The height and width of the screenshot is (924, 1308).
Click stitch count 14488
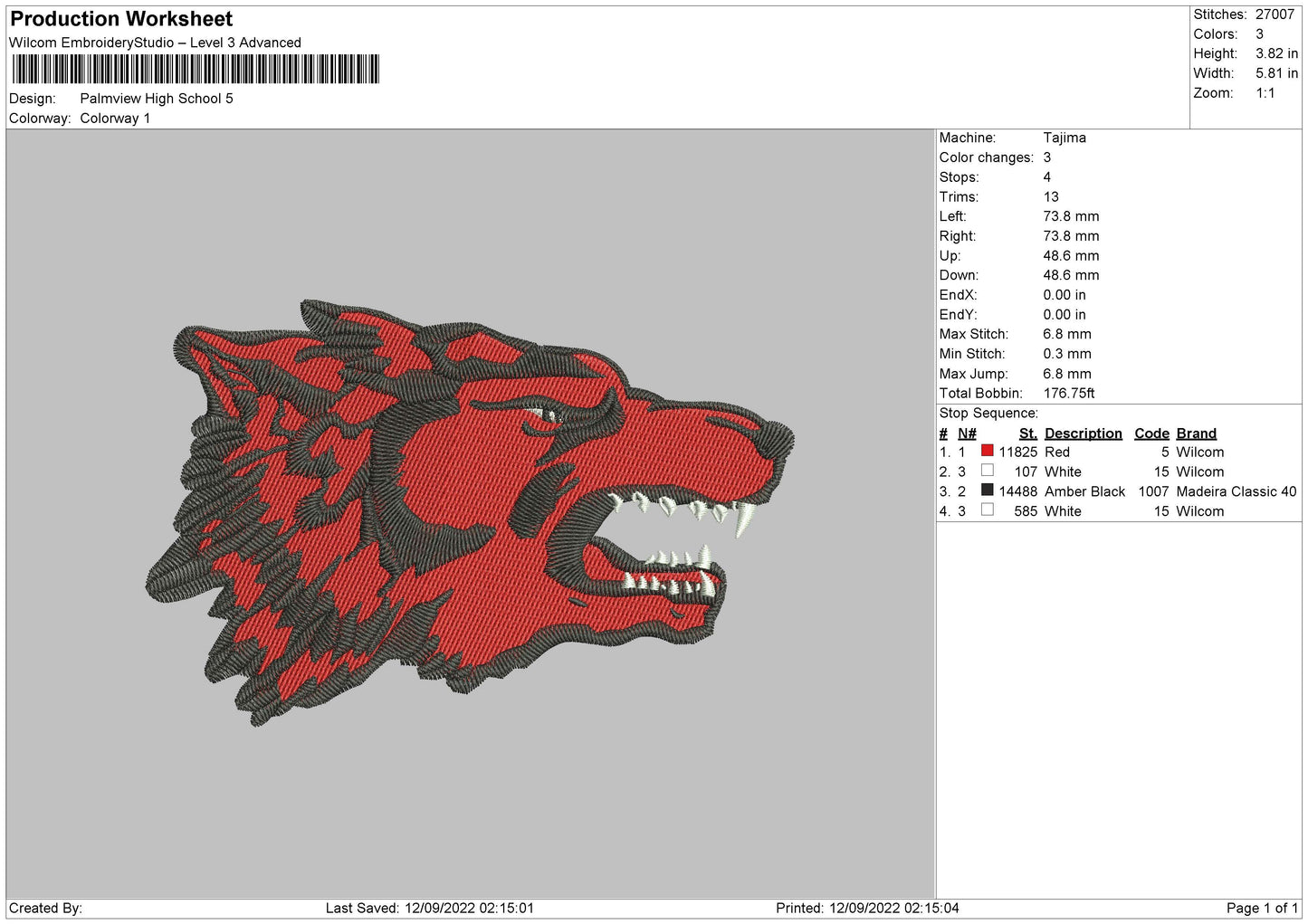tap(1017, 491)
